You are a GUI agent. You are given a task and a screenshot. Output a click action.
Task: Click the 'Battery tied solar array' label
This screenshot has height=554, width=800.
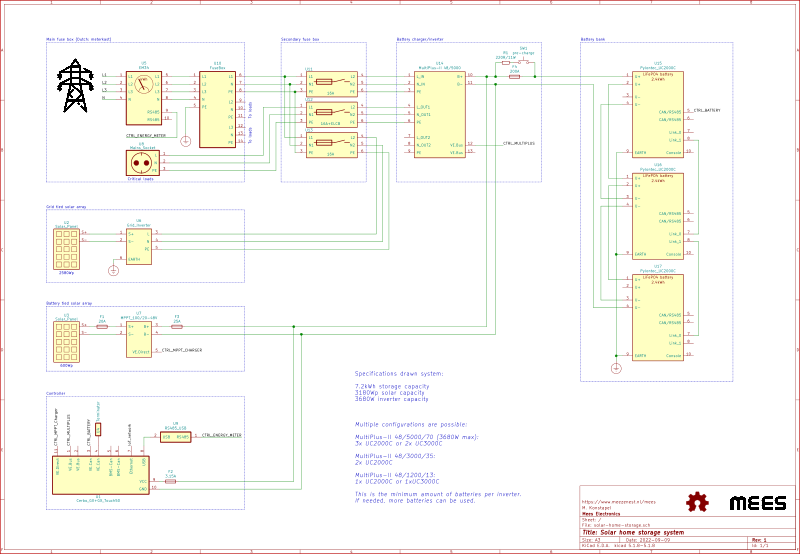click(x=69, y=304)
